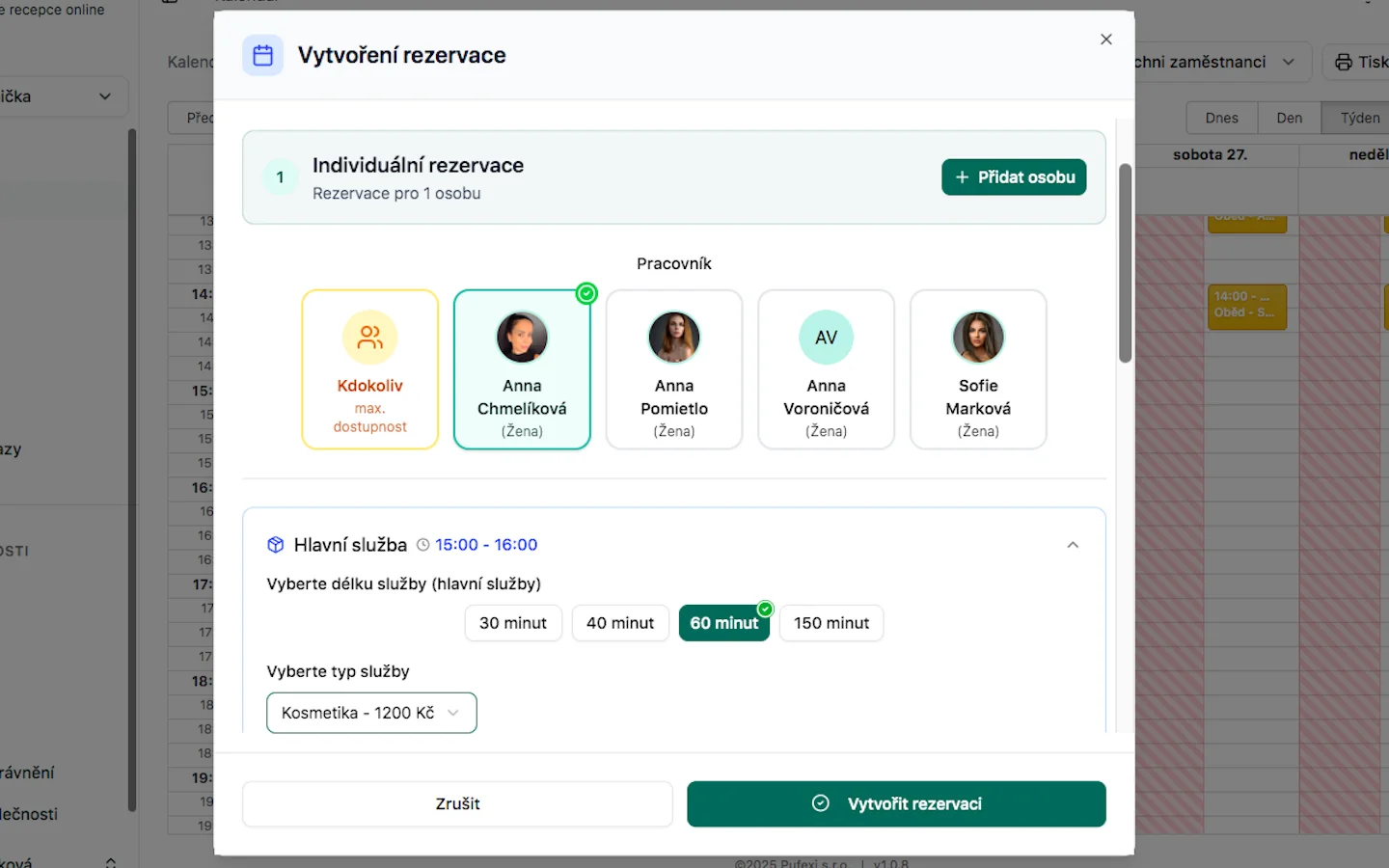This screenshot has width=1389, height=868.
Task: Set service length to 30 minut
Action: 512,623
